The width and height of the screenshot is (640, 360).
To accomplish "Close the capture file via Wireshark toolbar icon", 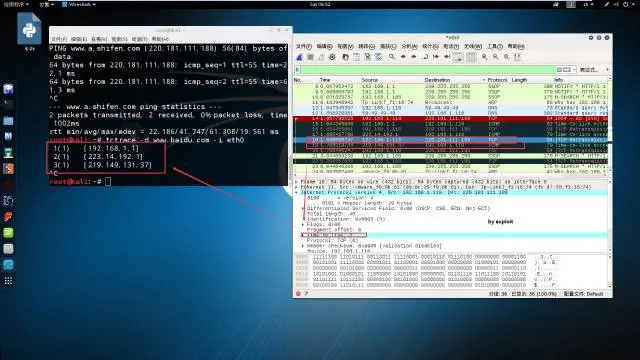I will click(x=367, y=57).
